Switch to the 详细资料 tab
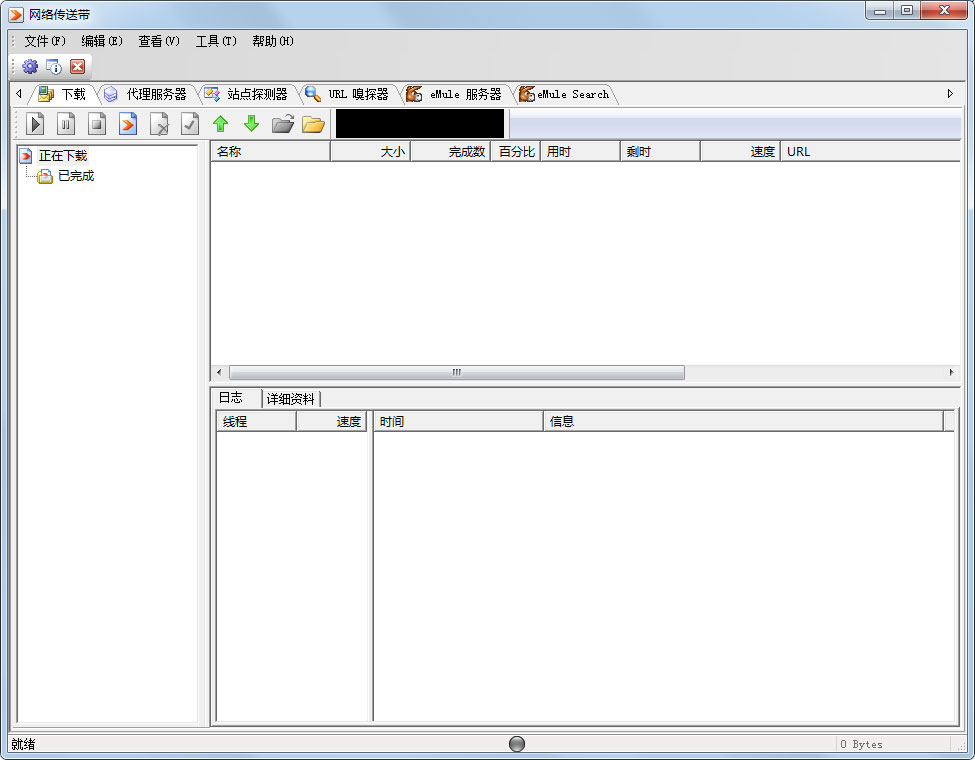 pos(290,398)
